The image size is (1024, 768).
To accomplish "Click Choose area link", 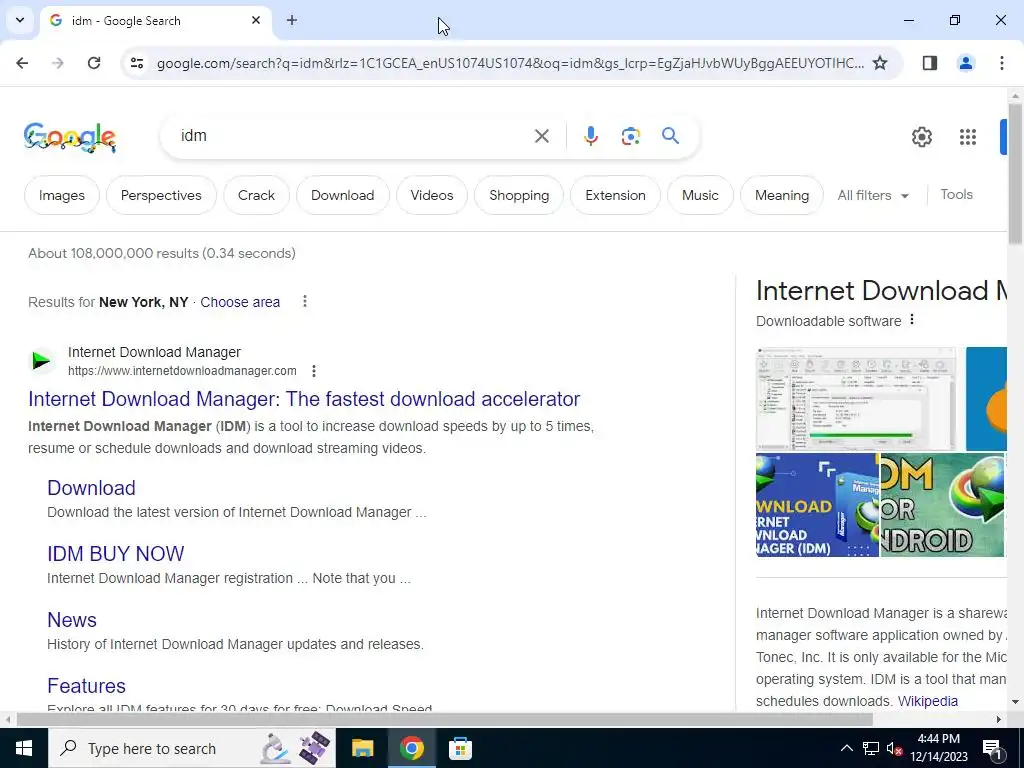I will click(240, 302).
